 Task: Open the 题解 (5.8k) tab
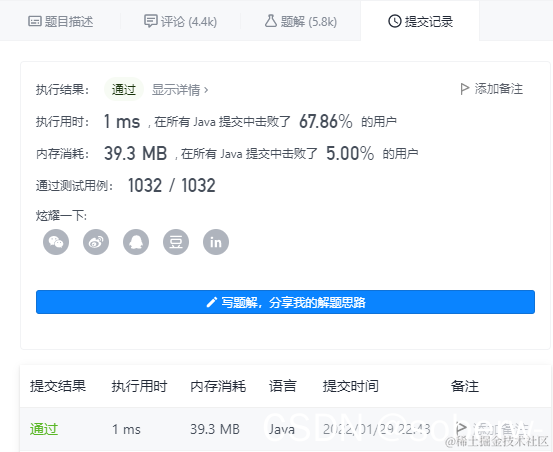click(300, 22)
